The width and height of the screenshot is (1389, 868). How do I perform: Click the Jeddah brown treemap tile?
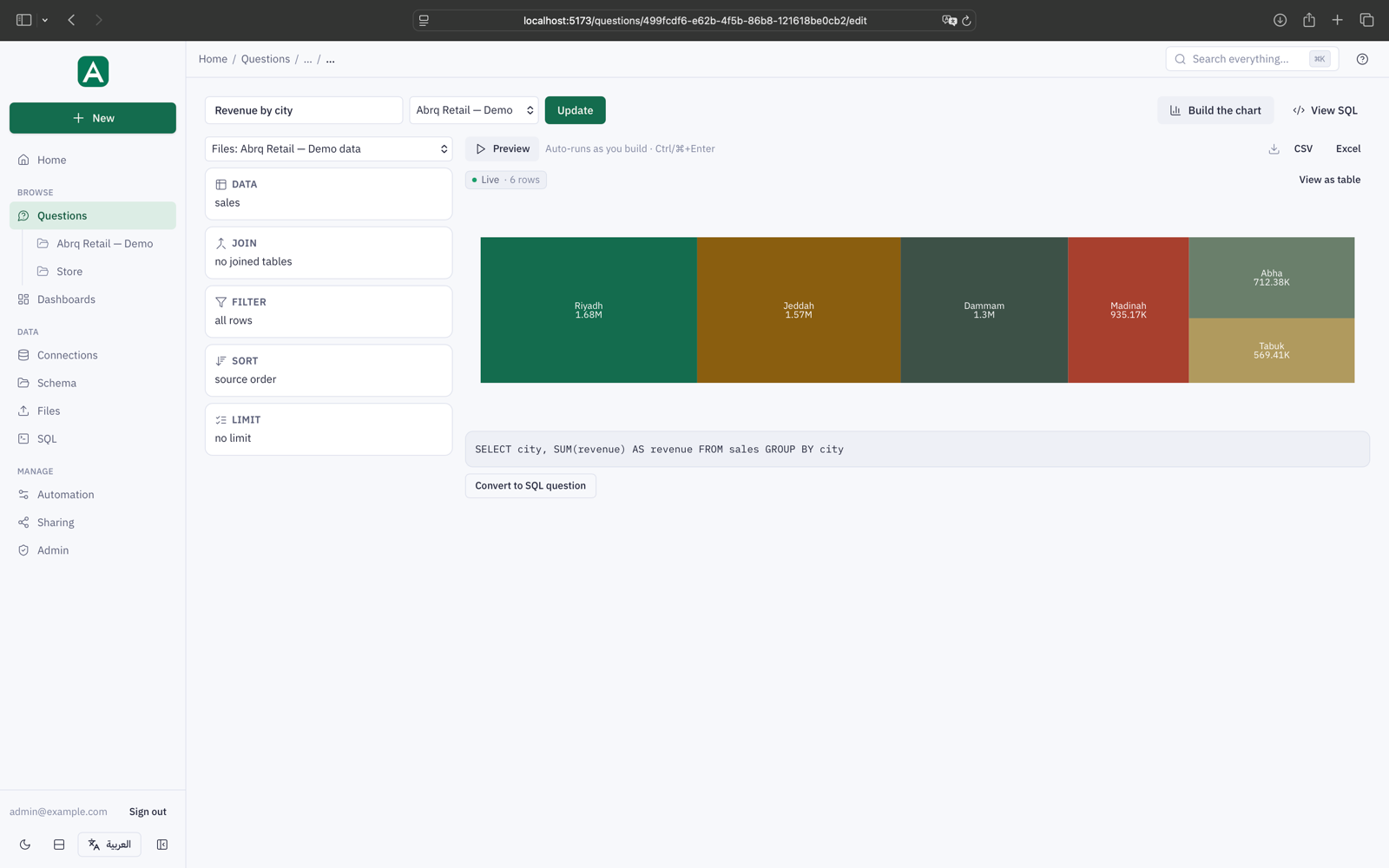[799, 310]
